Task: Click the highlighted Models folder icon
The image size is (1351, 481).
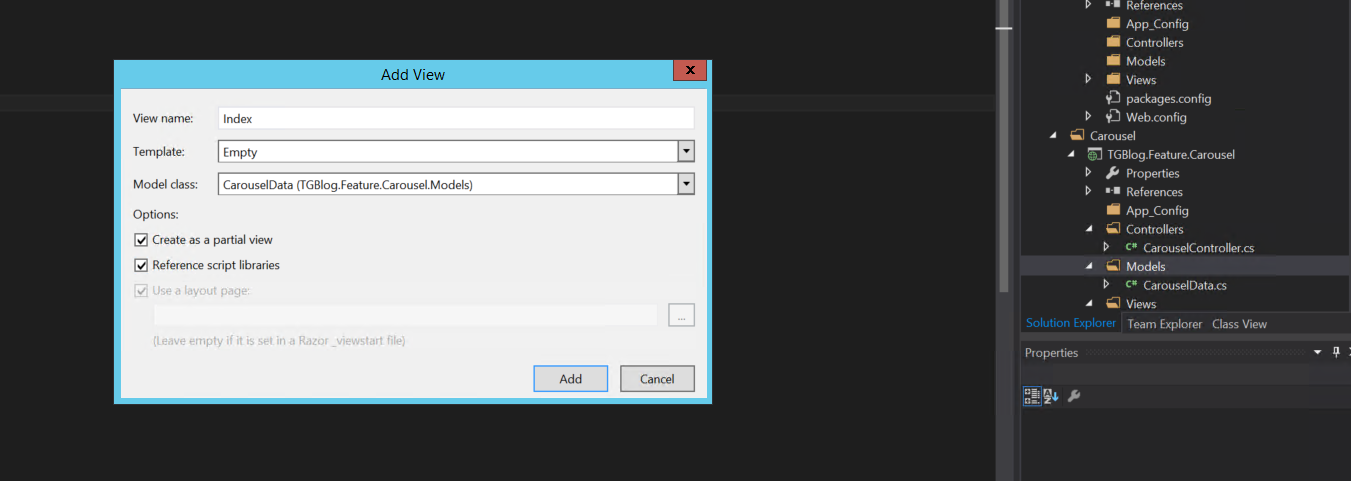Action: pos(1112,266)
